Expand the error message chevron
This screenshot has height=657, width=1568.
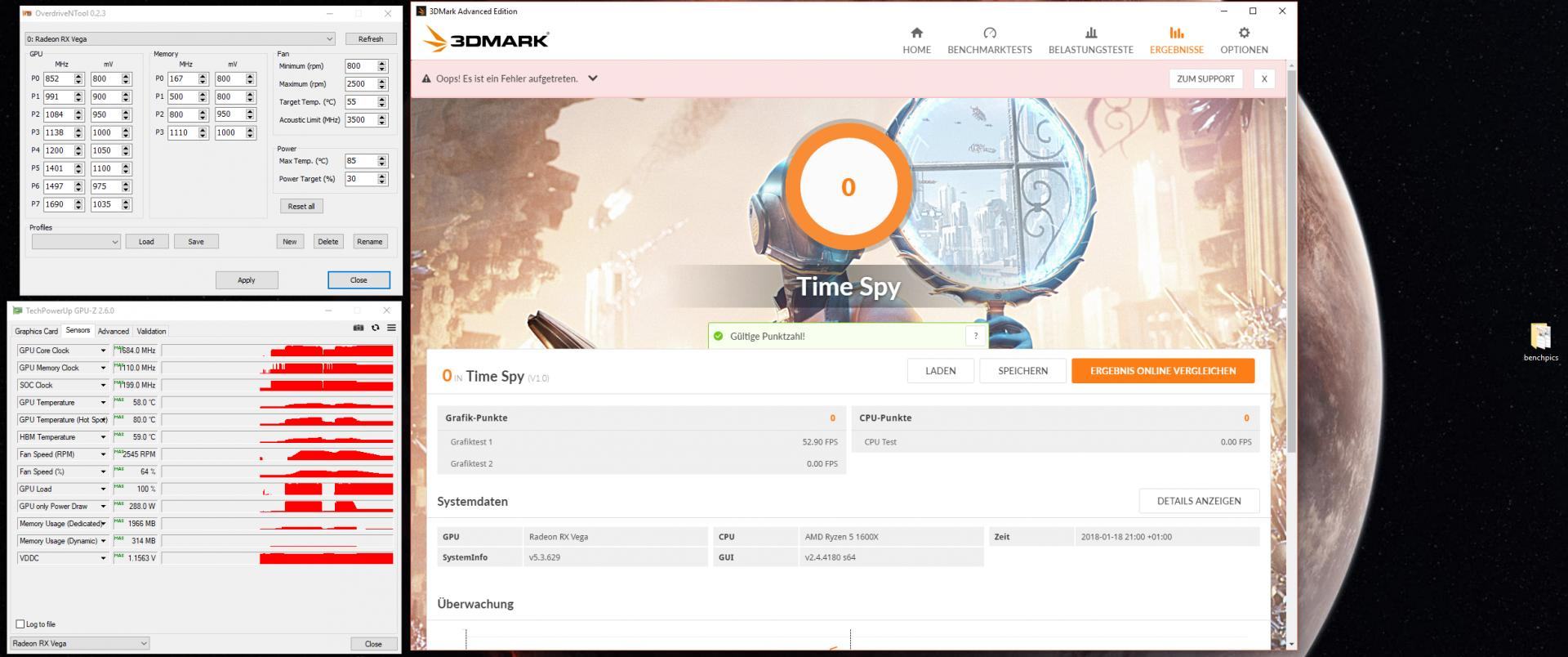[593, 78]
